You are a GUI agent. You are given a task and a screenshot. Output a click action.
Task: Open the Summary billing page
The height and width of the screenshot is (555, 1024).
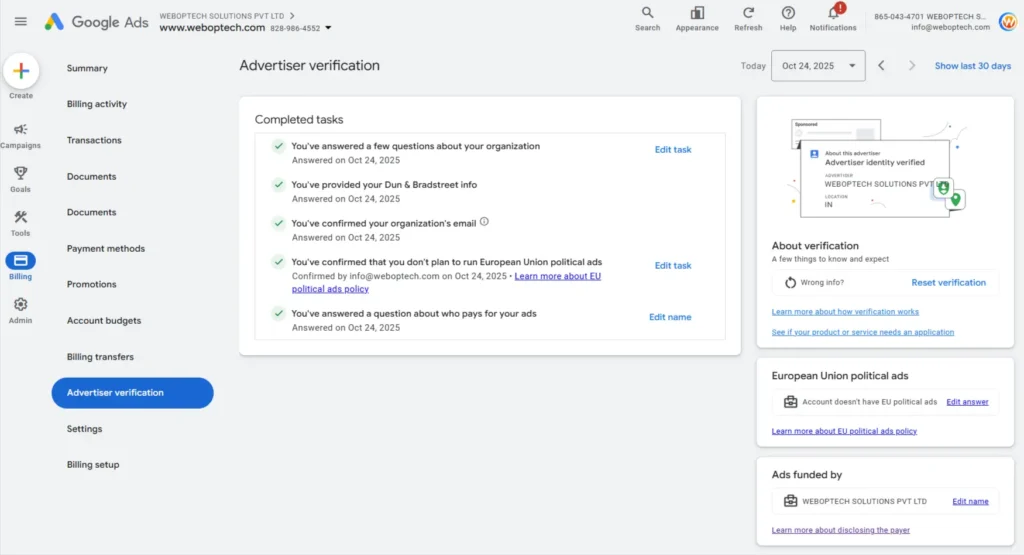tap(87, 68)
